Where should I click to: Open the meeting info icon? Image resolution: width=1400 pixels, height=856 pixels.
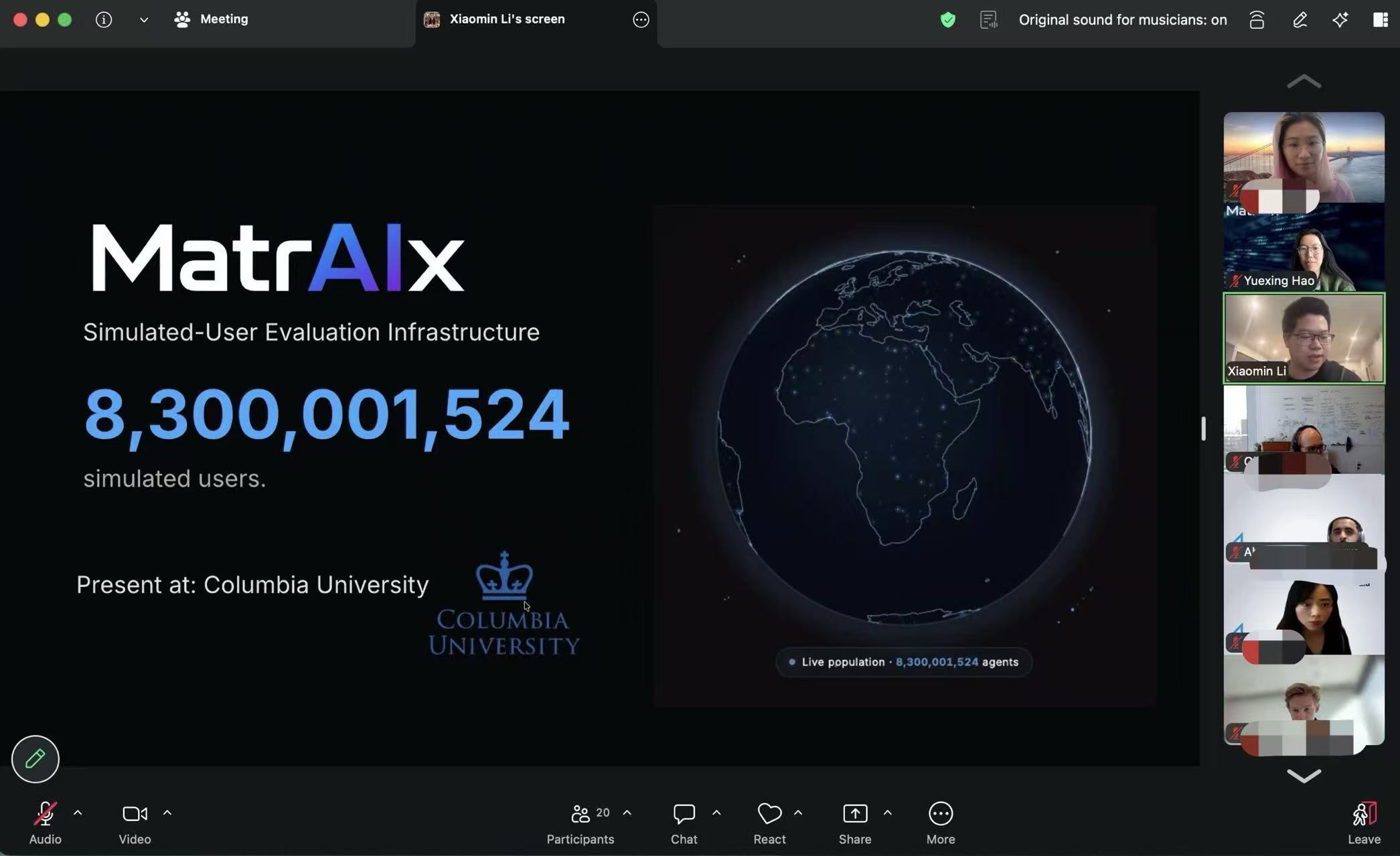coord(104,19)
